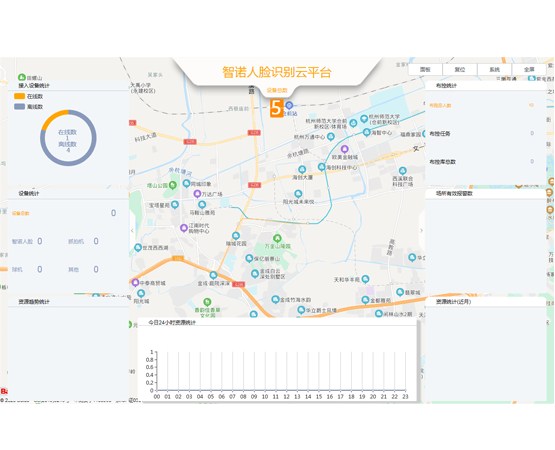Collapse the left panels with the chevron arrow
This screenshot has height=450, width=555.
point(132,230)
